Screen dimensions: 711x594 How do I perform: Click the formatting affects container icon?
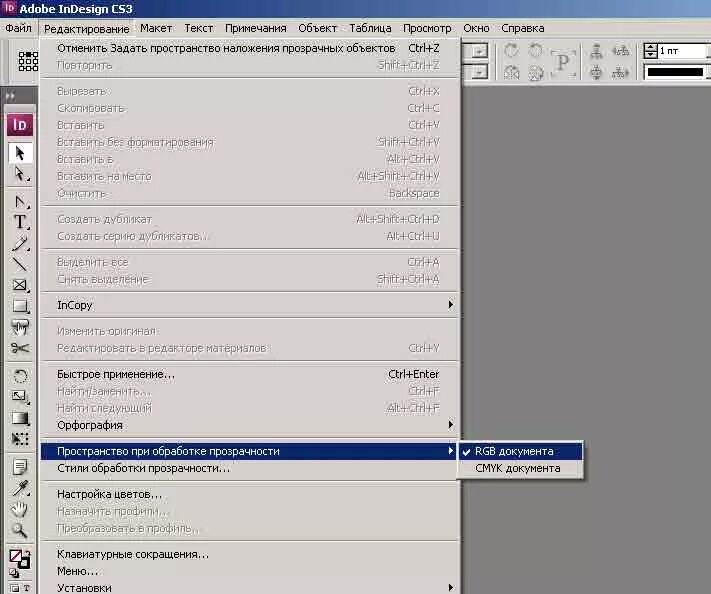click(x=15, y=588)
